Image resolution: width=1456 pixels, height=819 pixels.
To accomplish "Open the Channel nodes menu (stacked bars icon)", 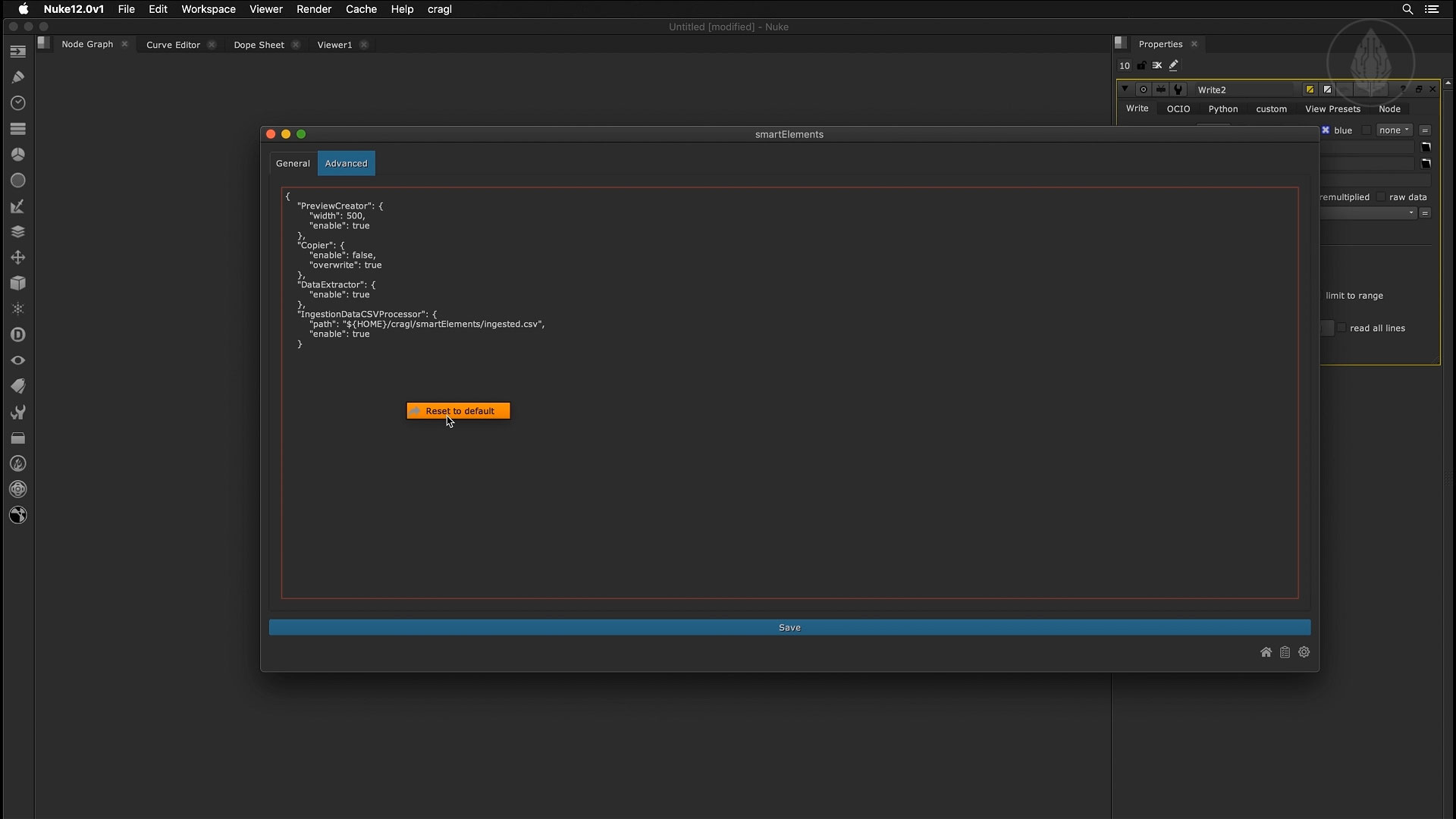I will (18, 129).
